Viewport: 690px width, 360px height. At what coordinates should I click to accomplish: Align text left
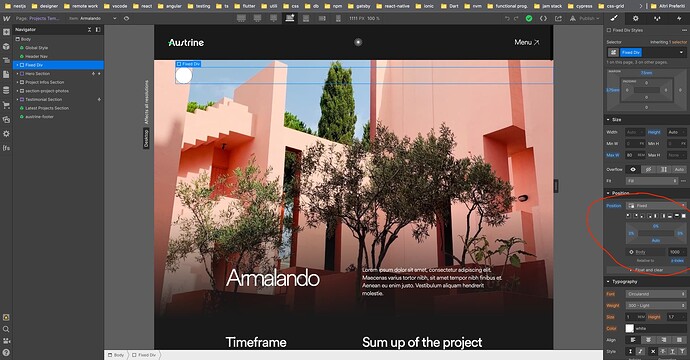tap(633, 340)
